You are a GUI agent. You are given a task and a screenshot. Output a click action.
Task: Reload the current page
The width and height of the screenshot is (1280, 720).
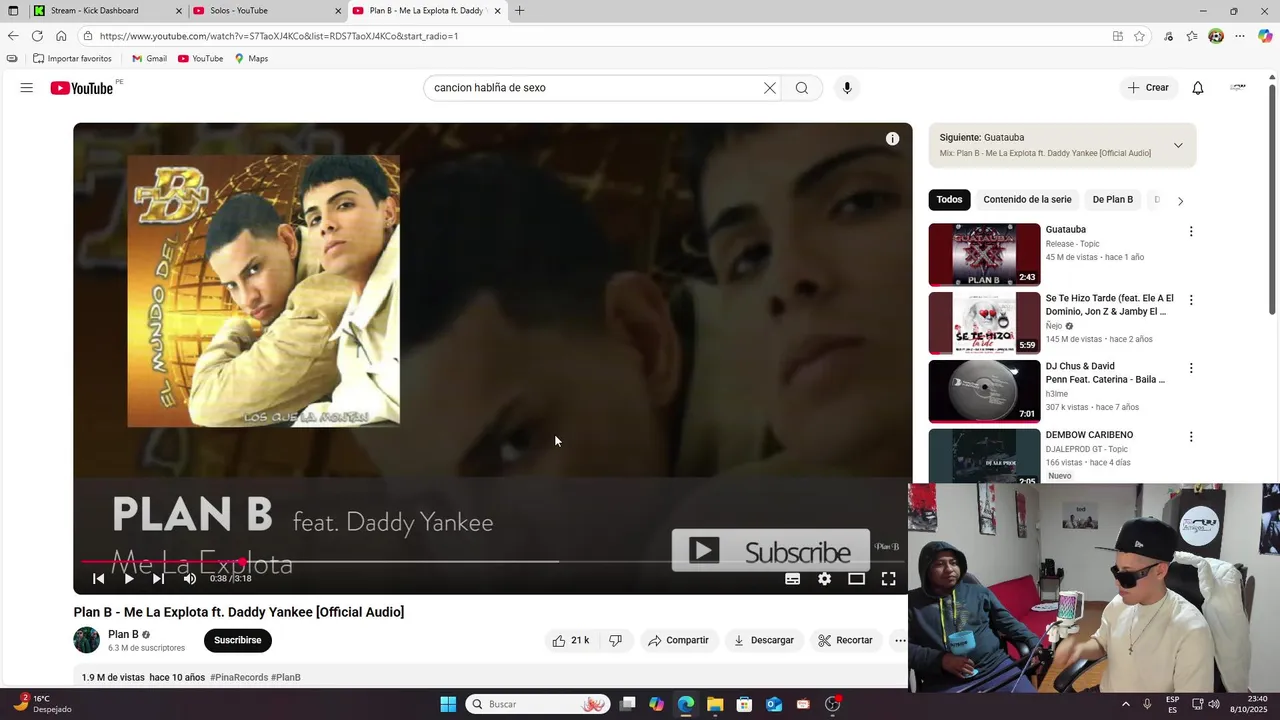click(37, 36)
